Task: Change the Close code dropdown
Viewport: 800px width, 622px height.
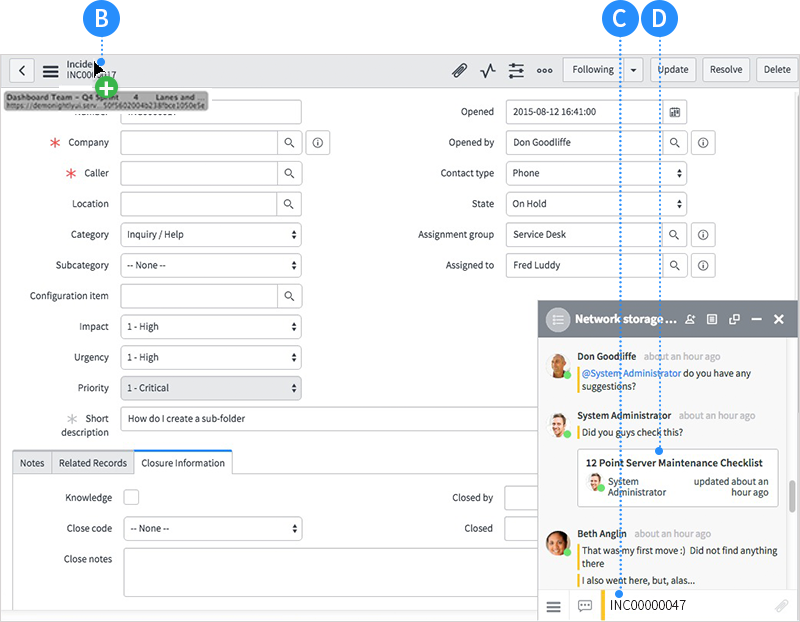Action: click(210, 528)
